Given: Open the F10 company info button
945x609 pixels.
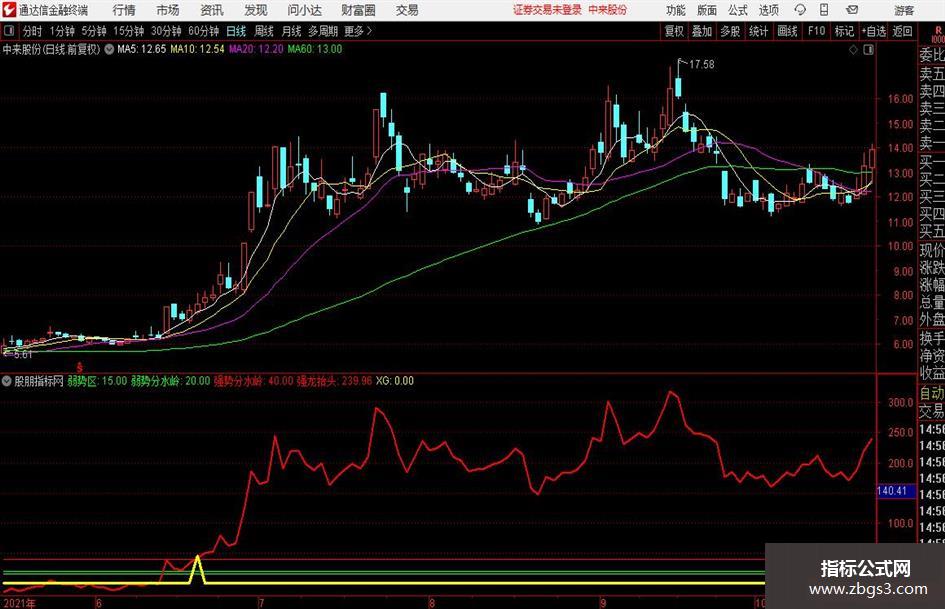Looking at the screenshot, I should pyautogui.click(x=816, y=31).
